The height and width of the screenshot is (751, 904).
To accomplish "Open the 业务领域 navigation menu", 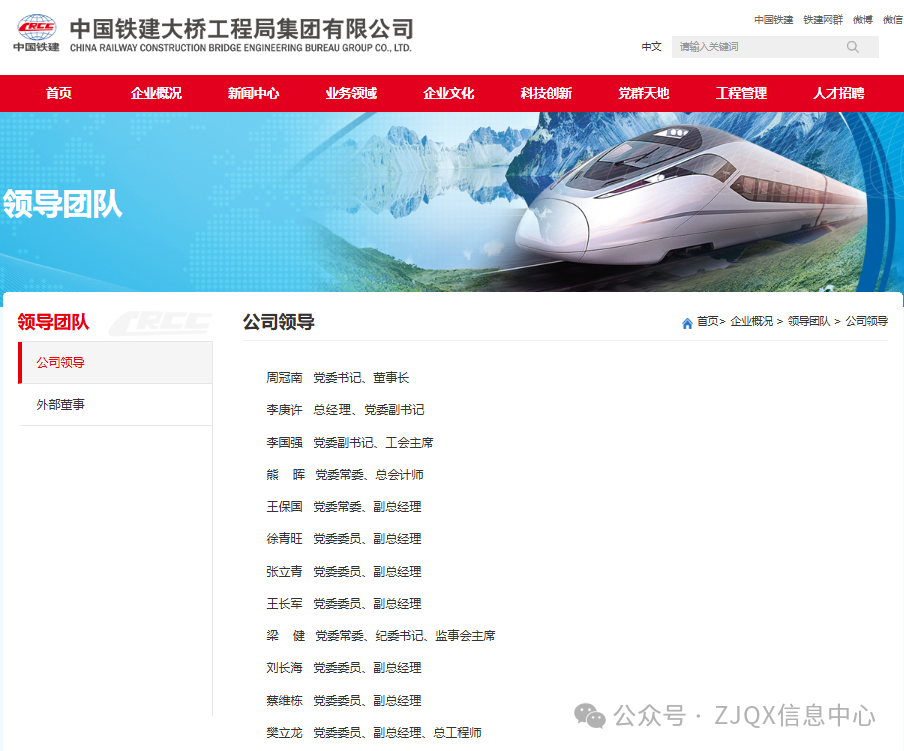I will [x=351, y=94].
